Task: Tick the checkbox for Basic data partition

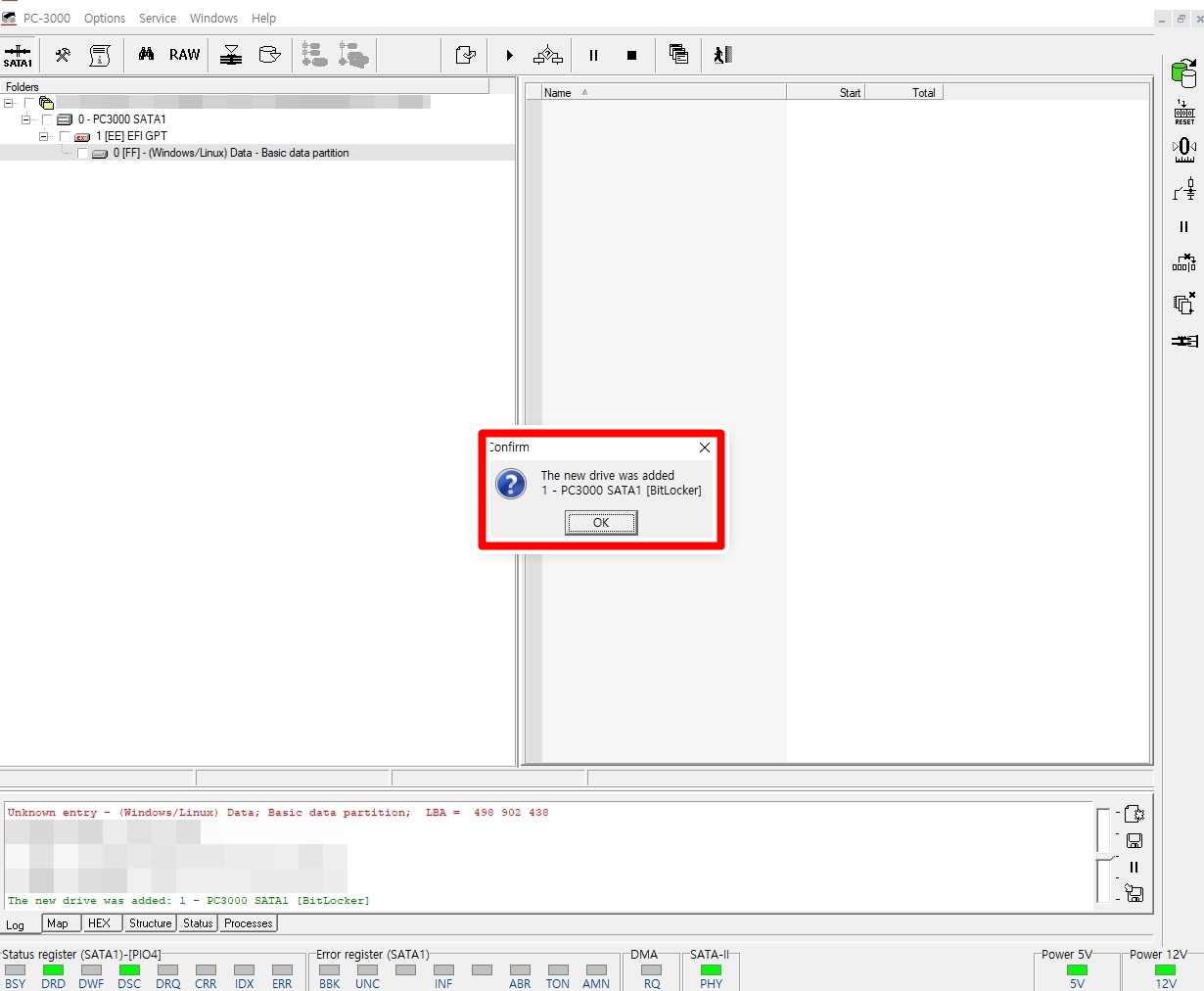Action: tap(82, 153)
